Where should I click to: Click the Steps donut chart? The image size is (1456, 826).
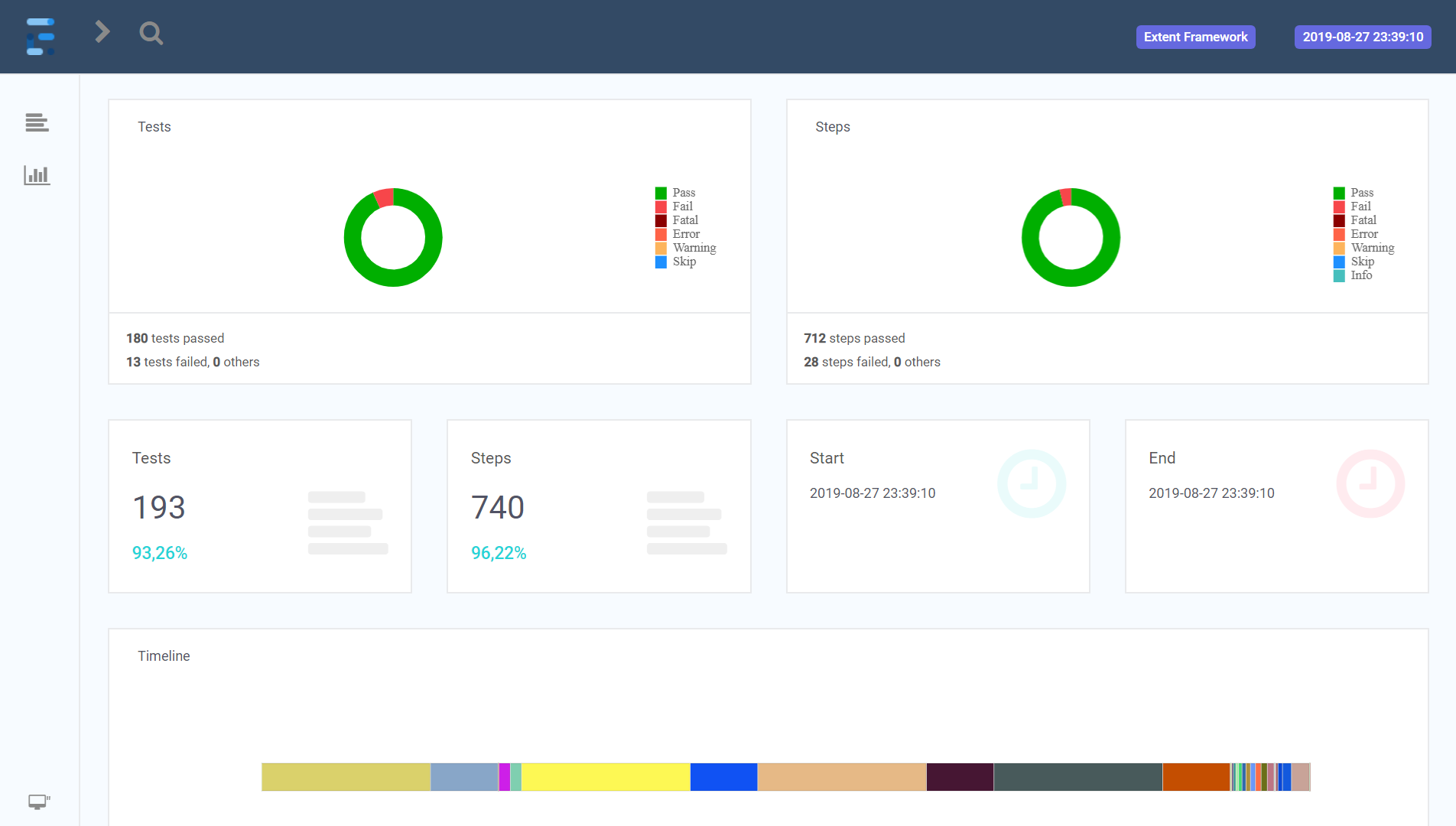point(1071,237)
